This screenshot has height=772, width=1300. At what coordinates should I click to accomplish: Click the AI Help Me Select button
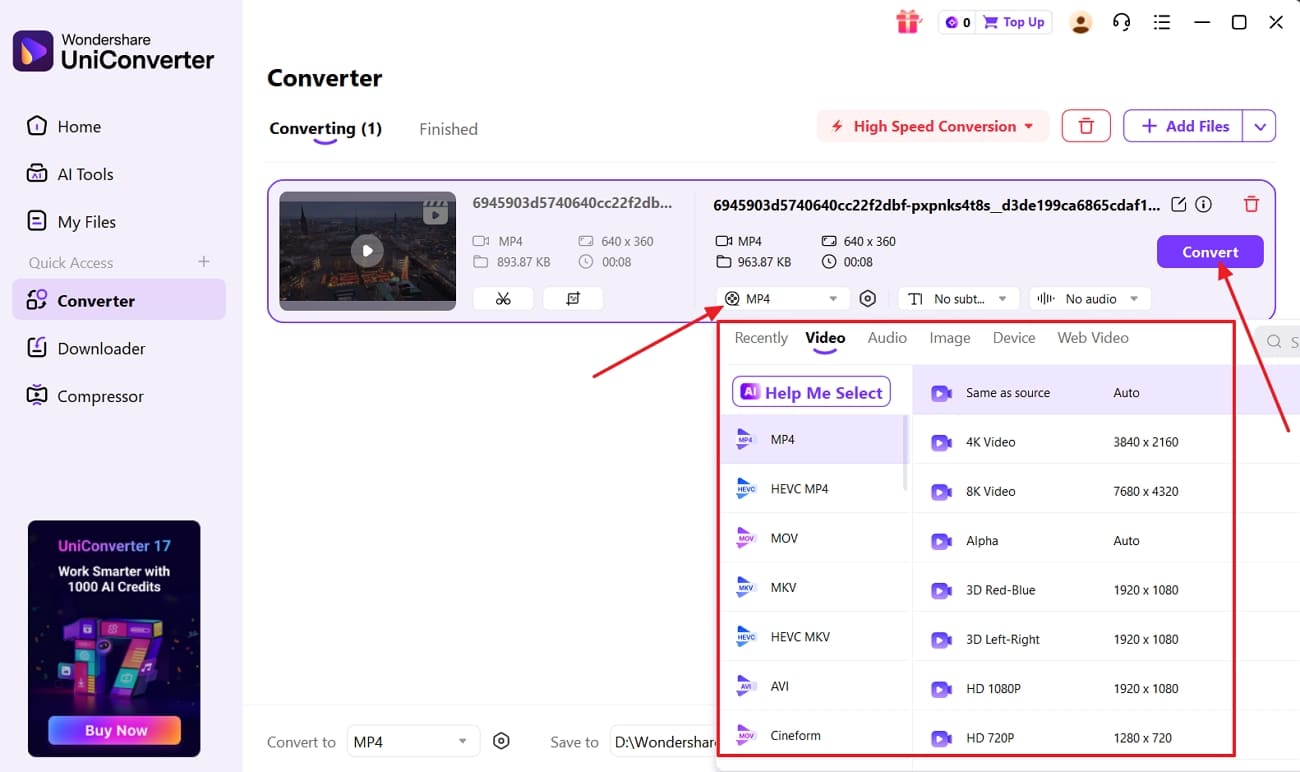811,392
